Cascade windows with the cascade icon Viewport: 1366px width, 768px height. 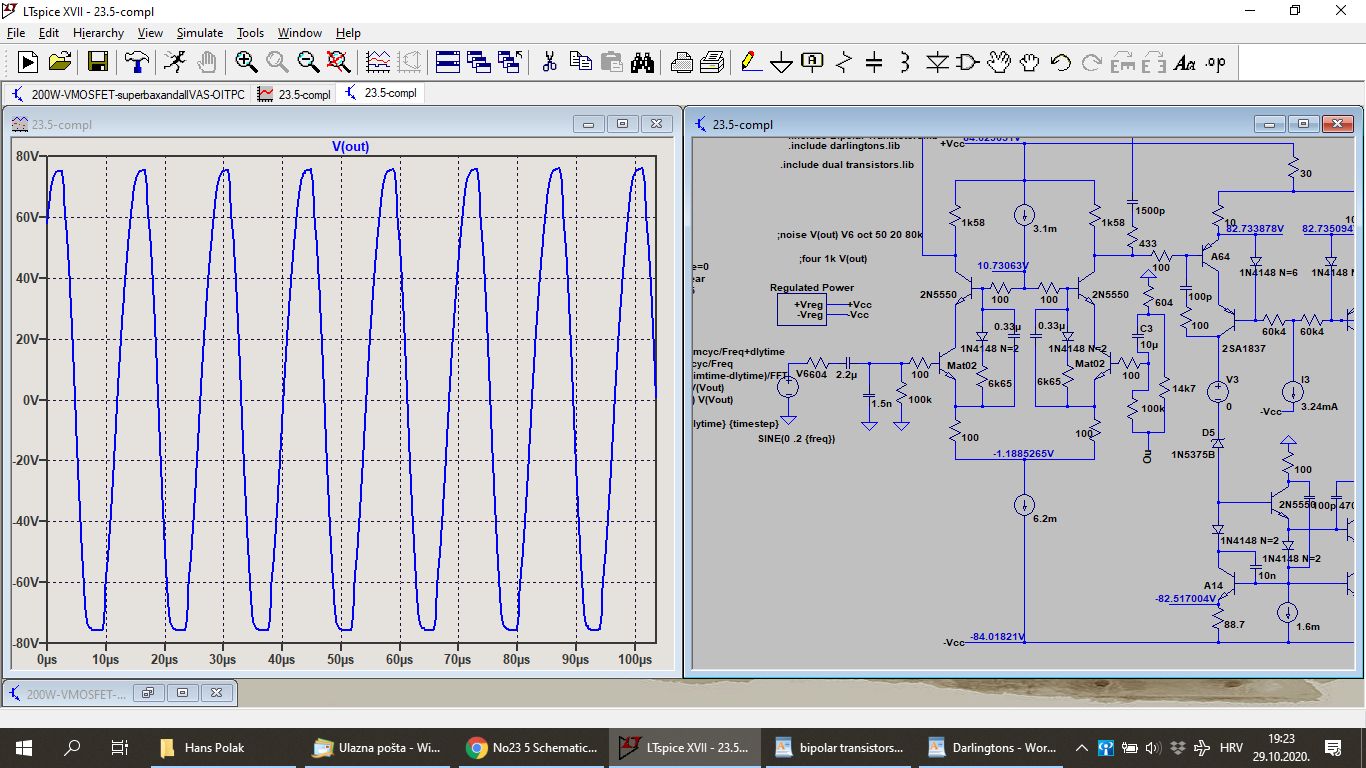pyautogui.click(x=479, y=62)
